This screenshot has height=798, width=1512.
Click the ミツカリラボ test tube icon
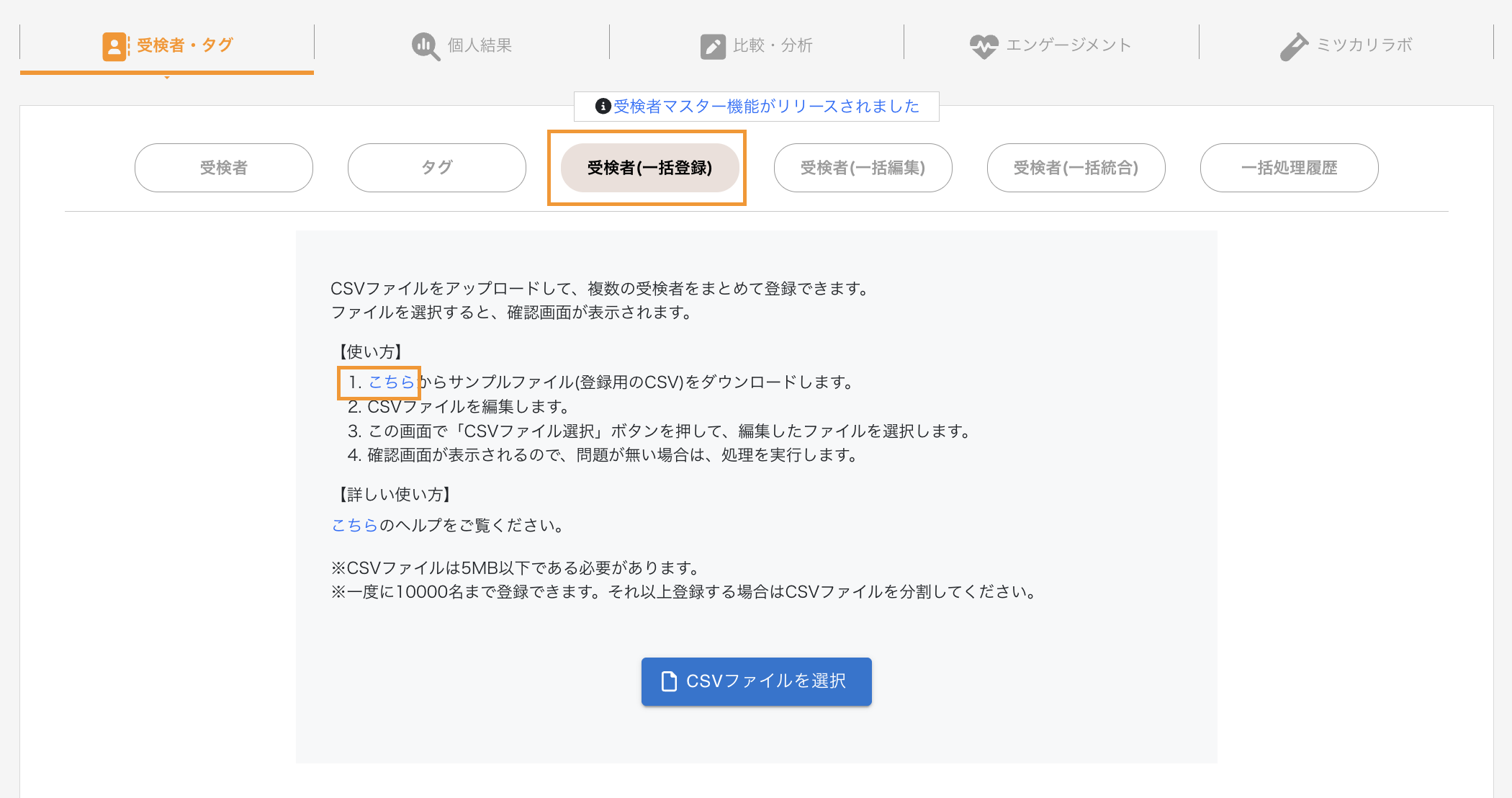1294,46
